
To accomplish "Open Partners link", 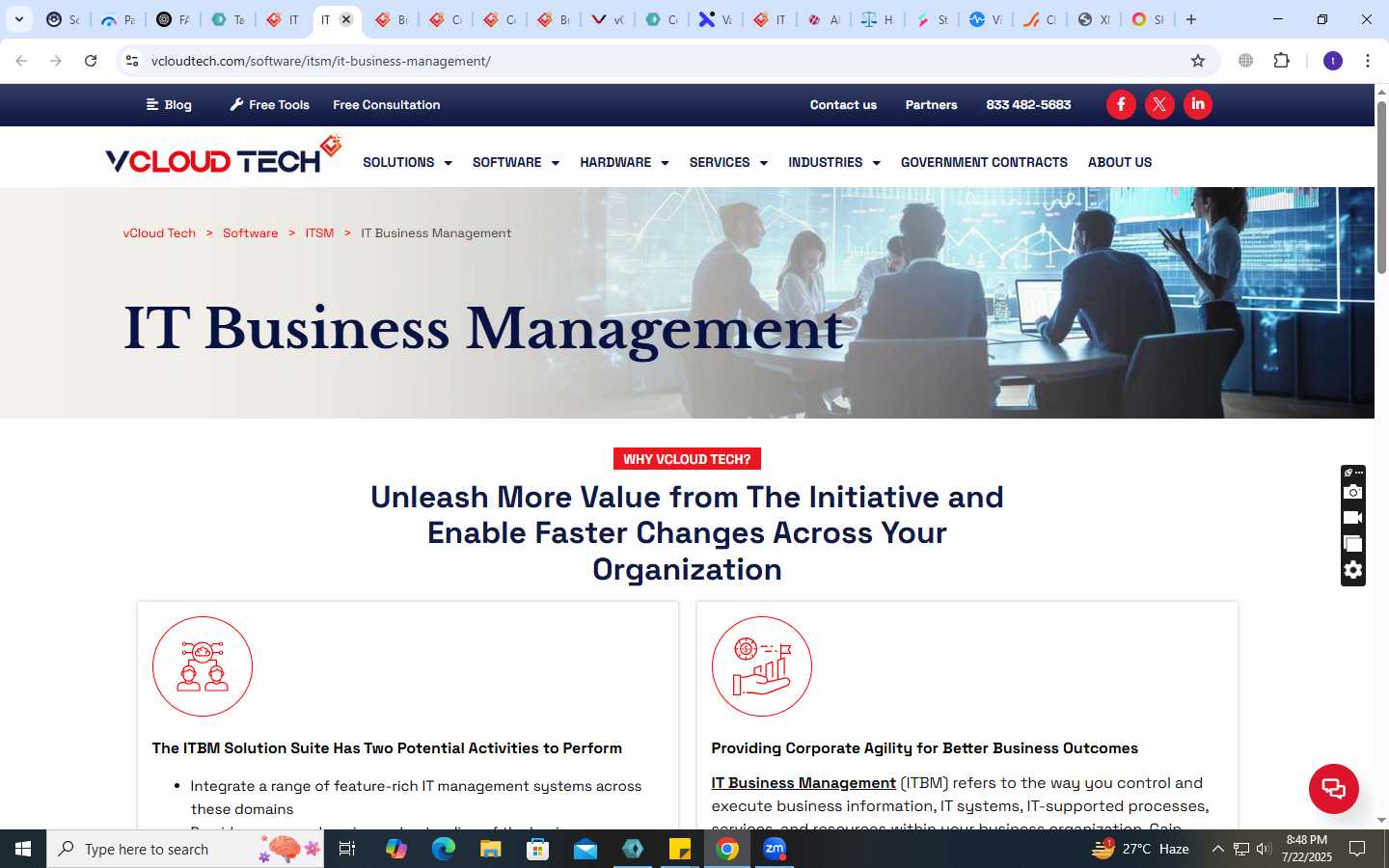I will click(931, 104).
